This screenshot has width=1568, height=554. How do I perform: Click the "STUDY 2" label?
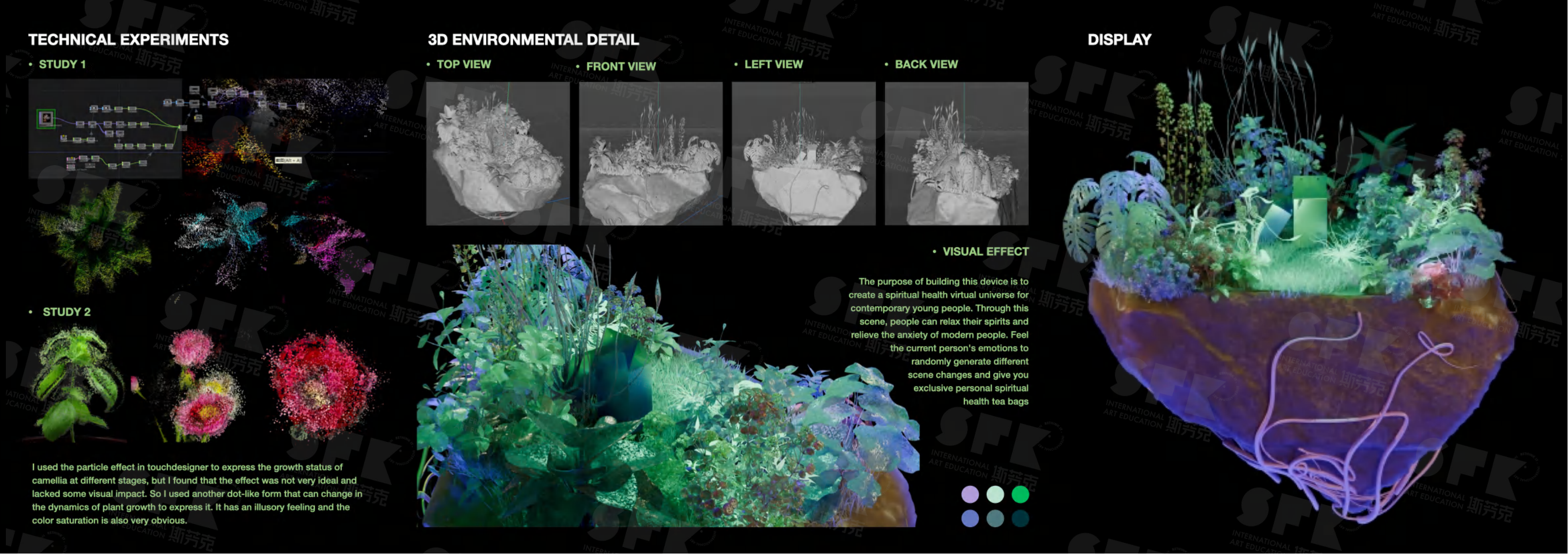tap(66, 312)
